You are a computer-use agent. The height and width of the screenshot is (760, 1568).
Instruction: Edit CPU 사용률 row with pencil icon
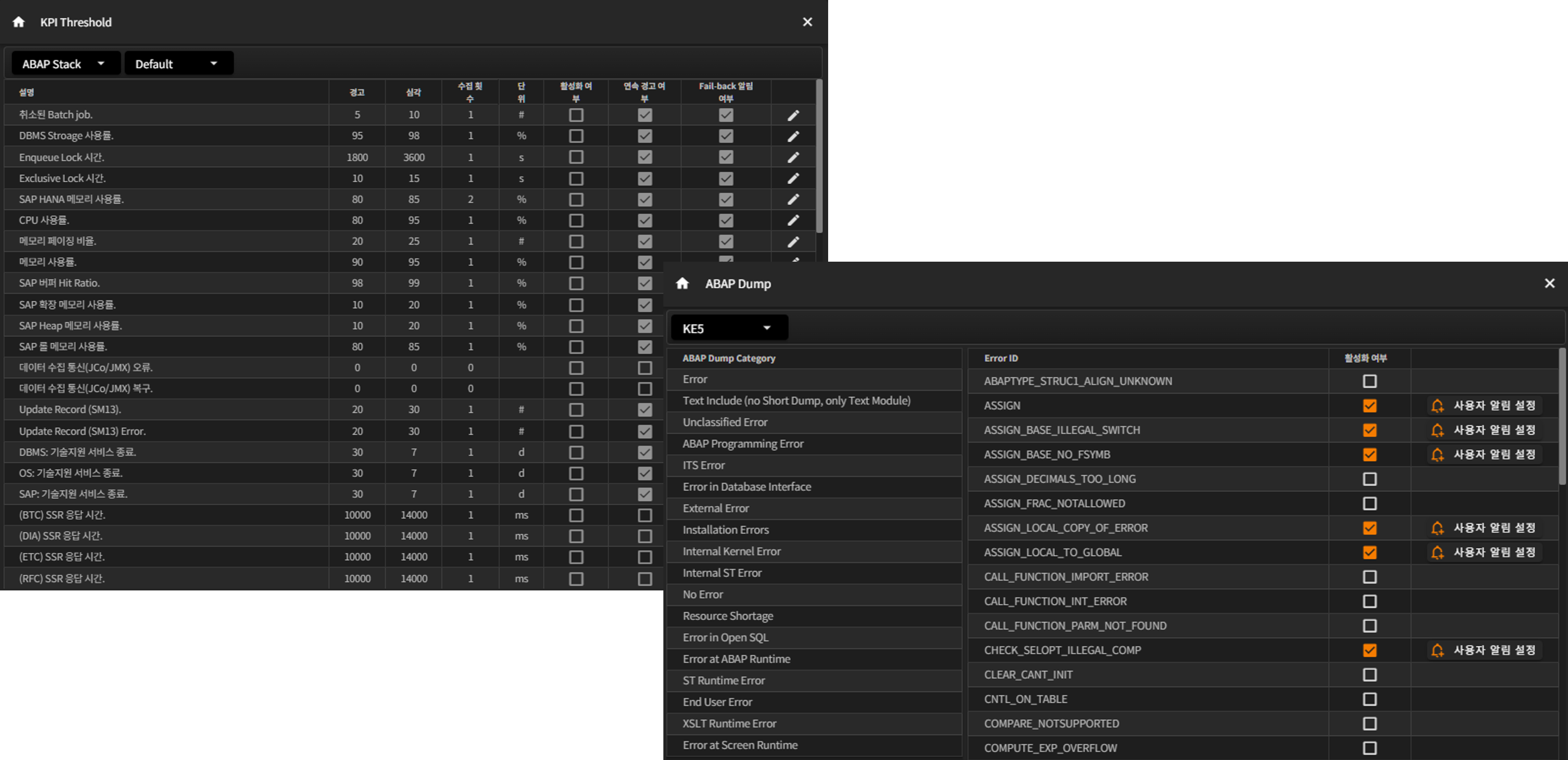tap(793, 220)
